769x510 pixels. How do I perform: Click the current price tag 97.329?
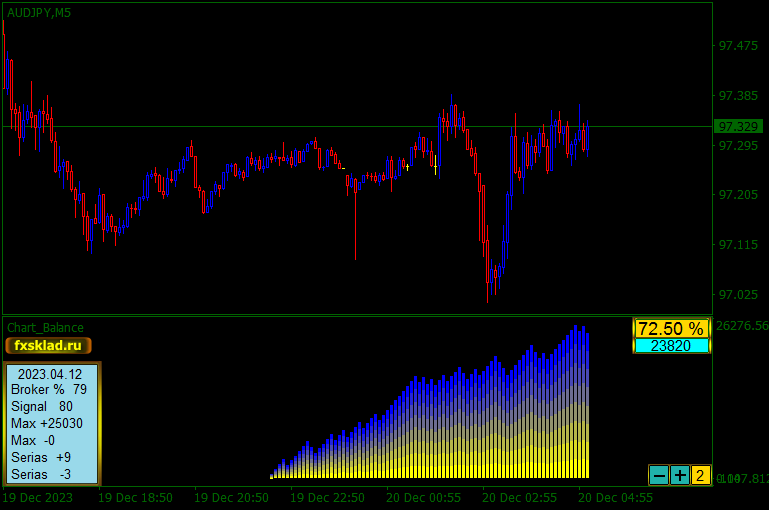(738, 127)
